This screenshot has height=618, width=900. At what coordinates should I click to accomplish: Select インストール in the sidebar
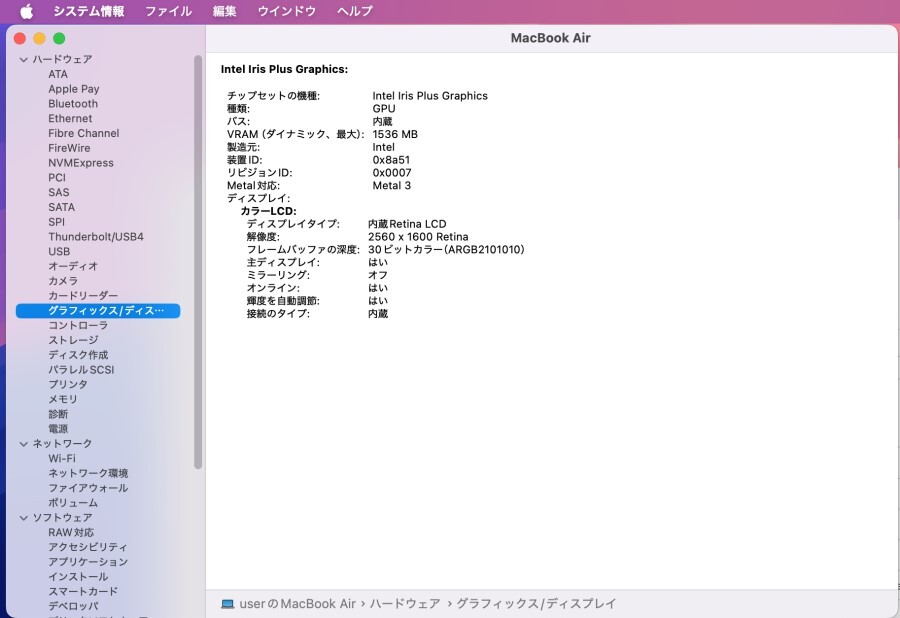[x=78, y=577]
